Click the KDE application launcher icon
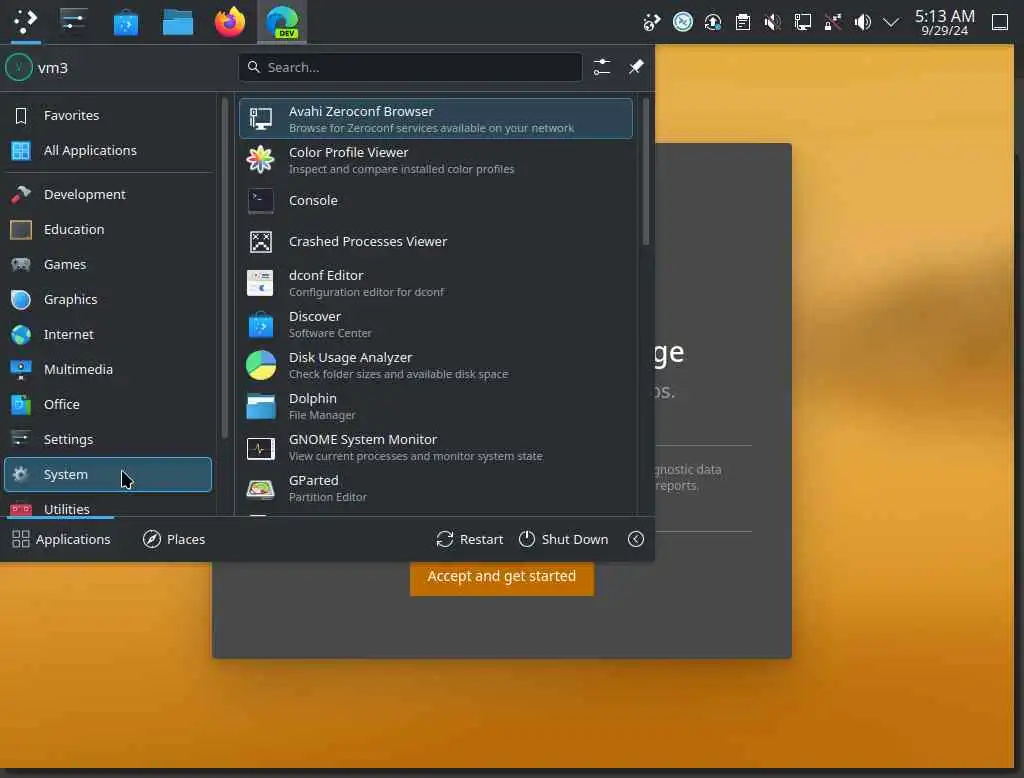Screen dimensions: 1024x778 25,22
